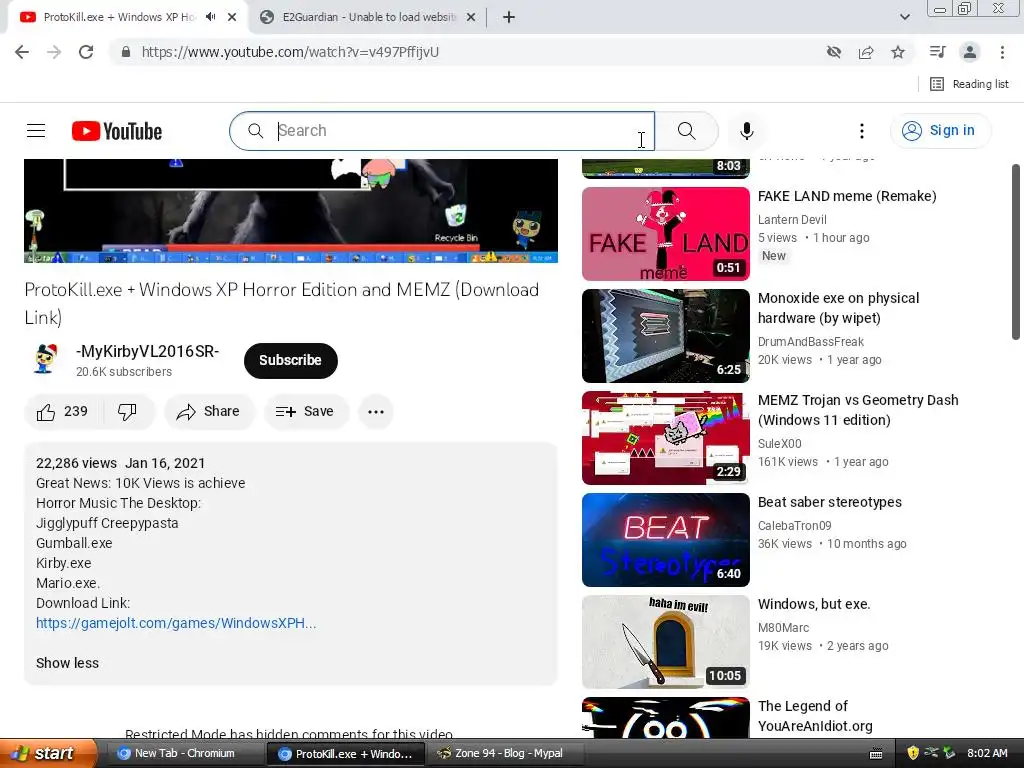Reload the YouTube page
This screenshot has width=1024, height=768.
86,52
